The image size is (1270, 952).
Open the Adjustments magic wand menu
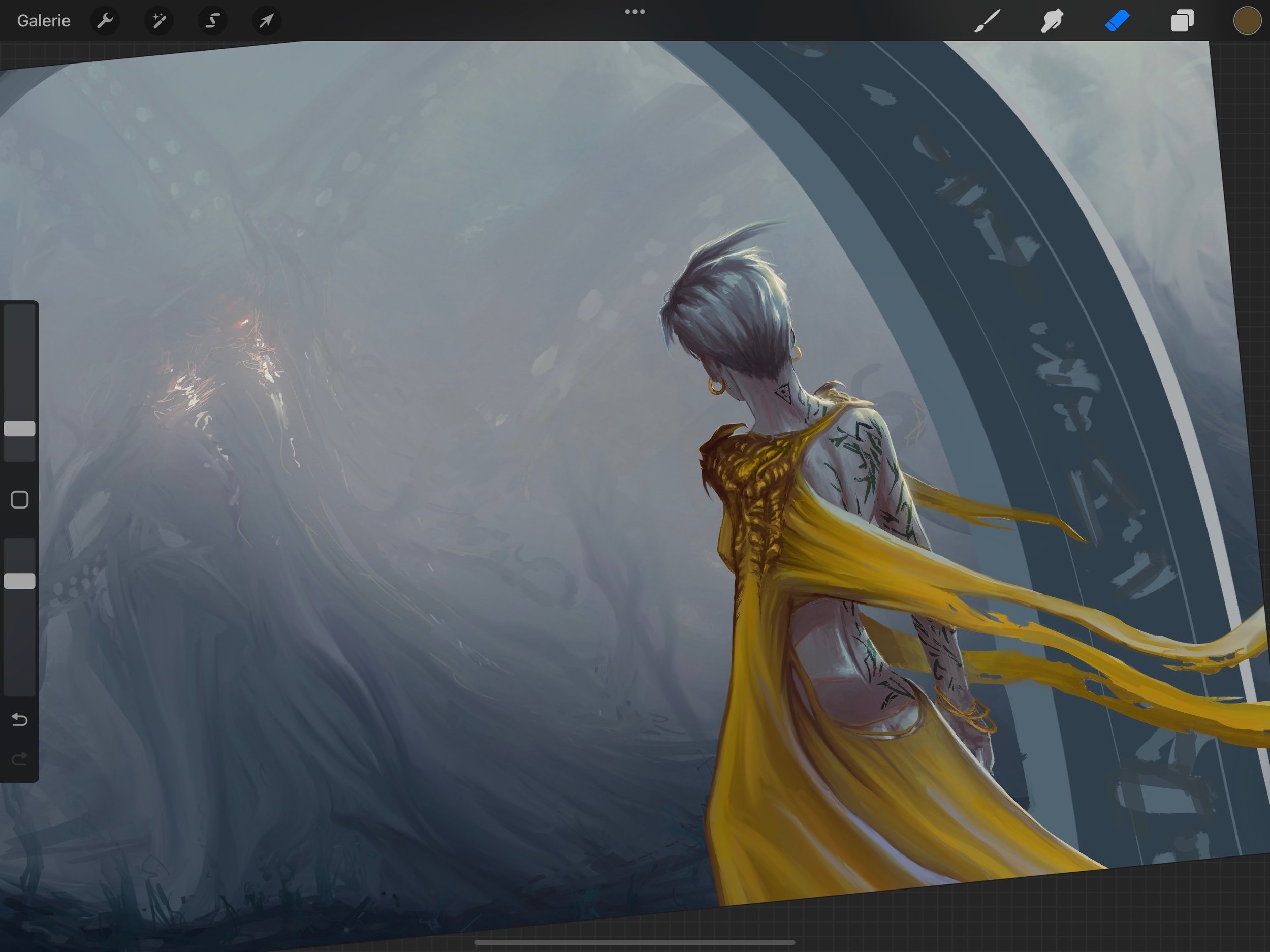tap(158, 21)
